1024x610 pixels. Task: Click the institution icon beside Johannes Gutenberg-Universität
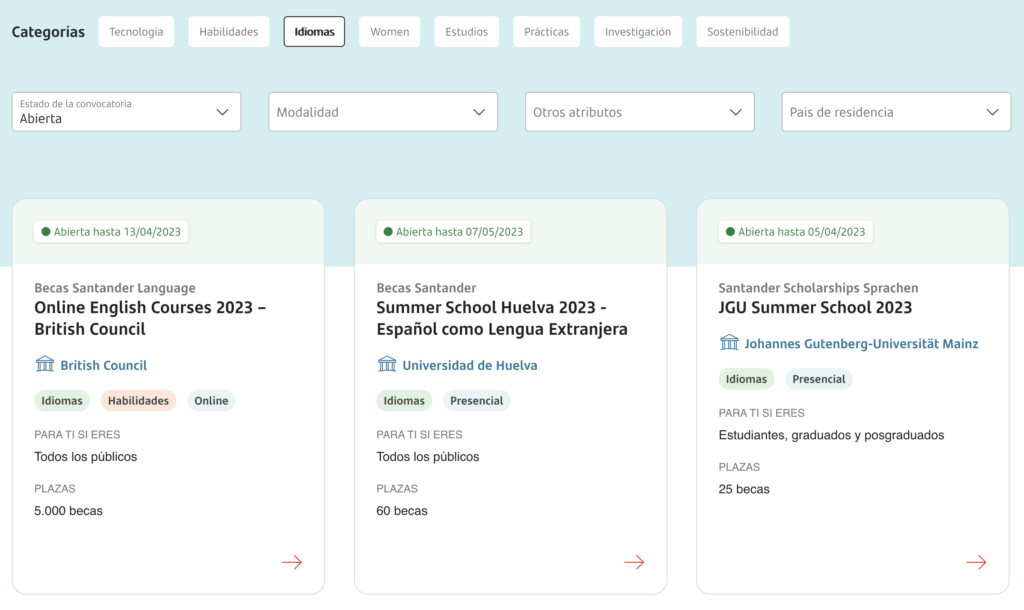coord(729,342)
